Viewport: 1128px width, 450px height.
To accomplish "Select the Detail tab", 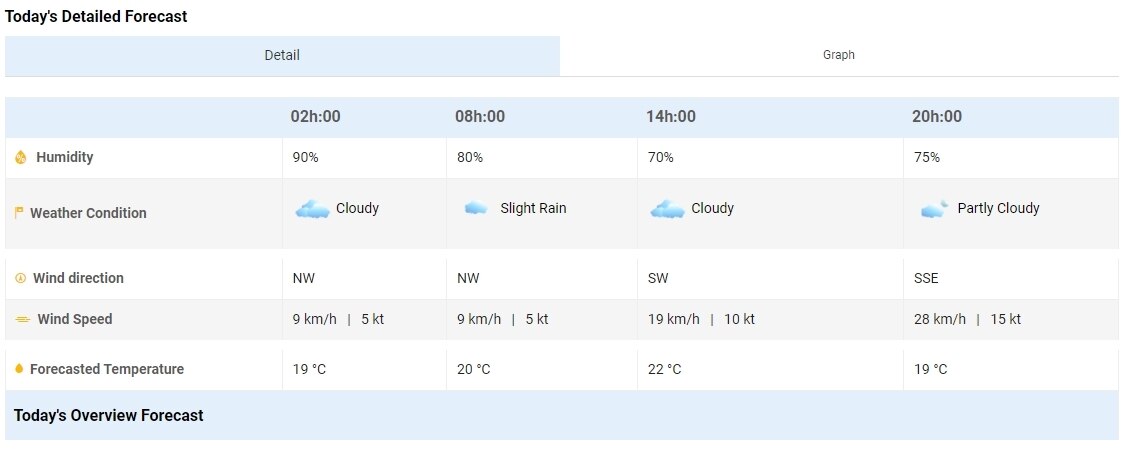I will (282, 56).
